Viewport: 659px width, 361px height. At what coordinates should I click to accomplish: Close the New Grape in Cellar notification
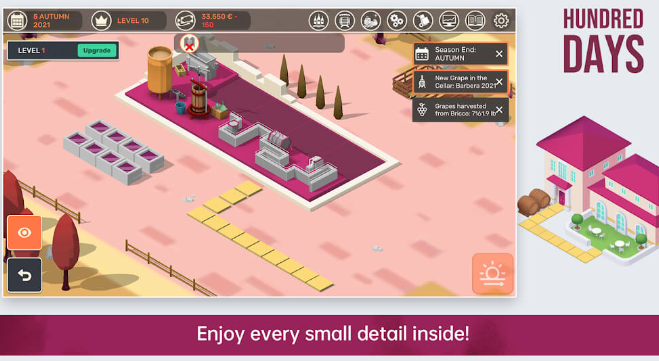tap(499, 82)
